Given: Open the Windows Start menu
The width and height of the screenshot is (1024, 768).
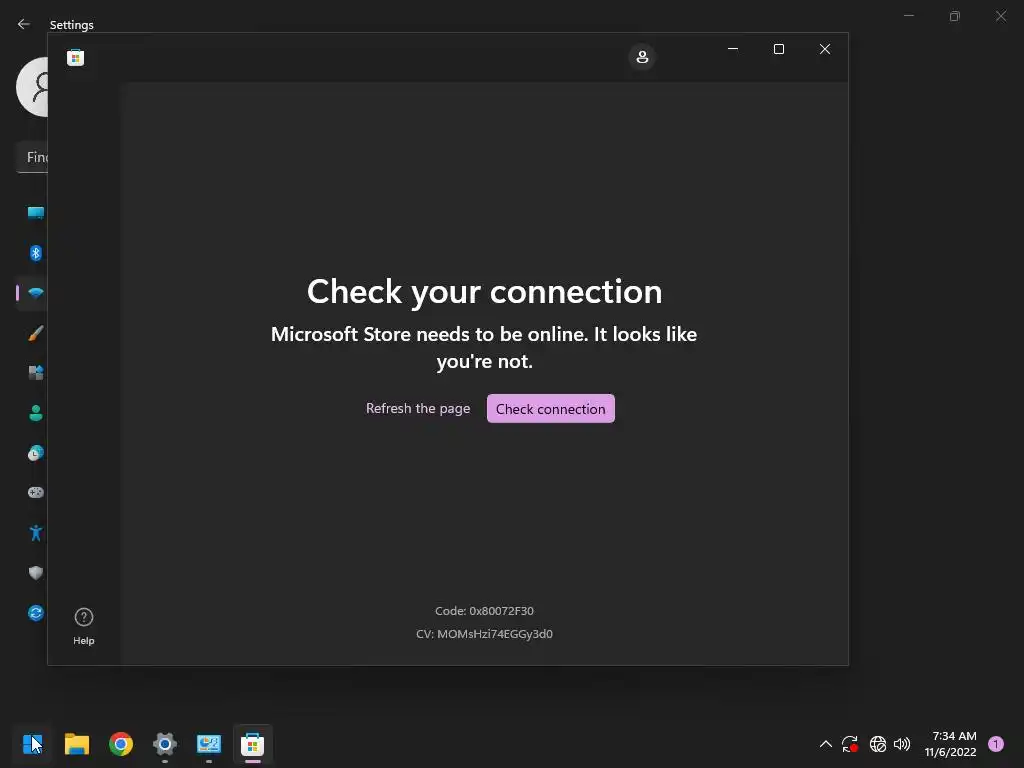Looking at the screenshot, I should point(32,744).
